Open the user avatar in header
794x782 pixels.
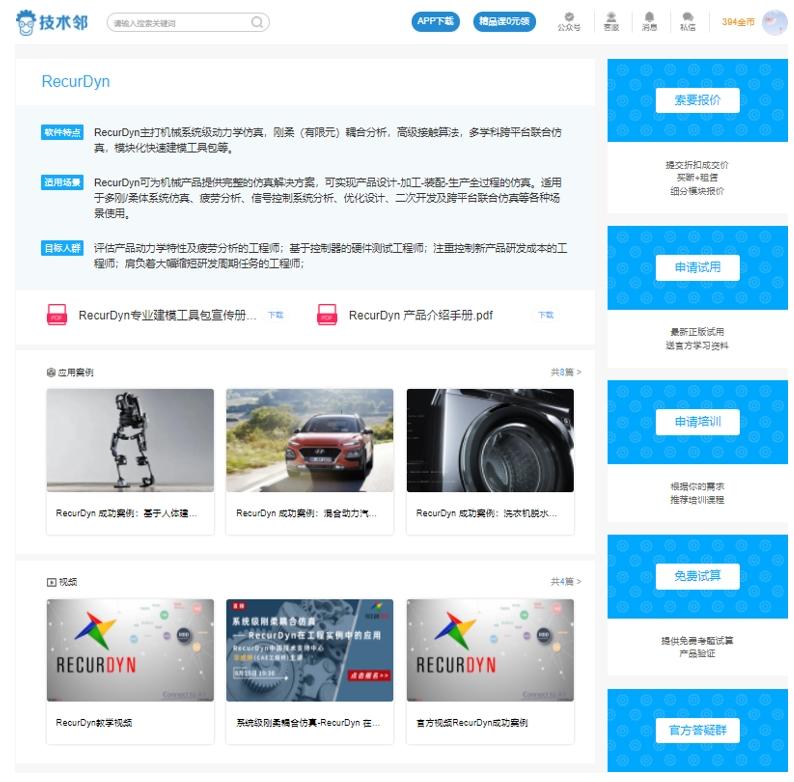(x=775, y=22)
